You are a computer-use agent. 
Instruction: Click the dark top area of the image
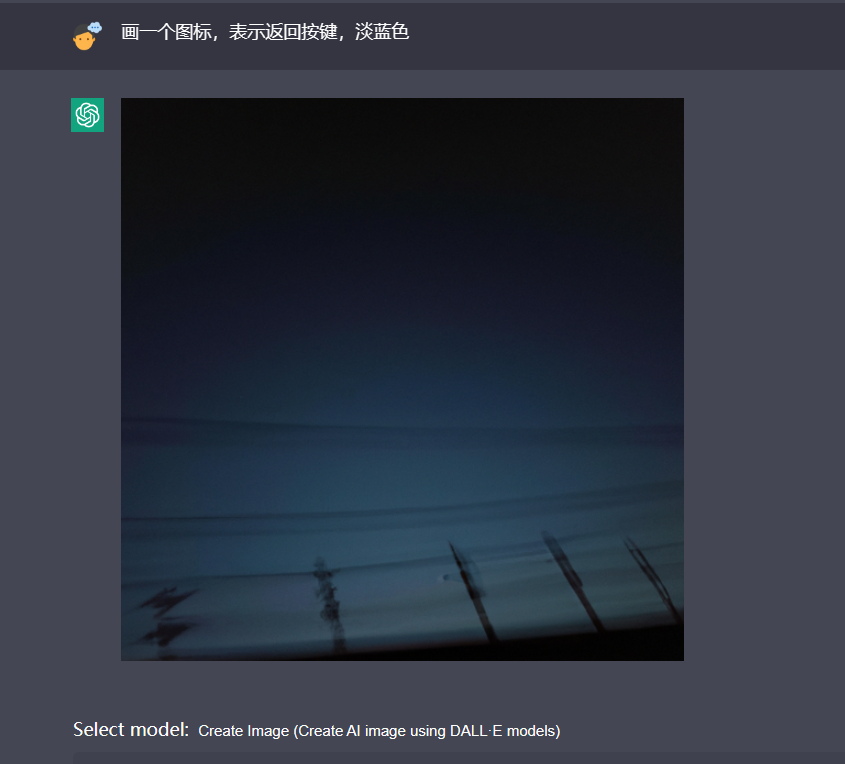click(402, 162)
